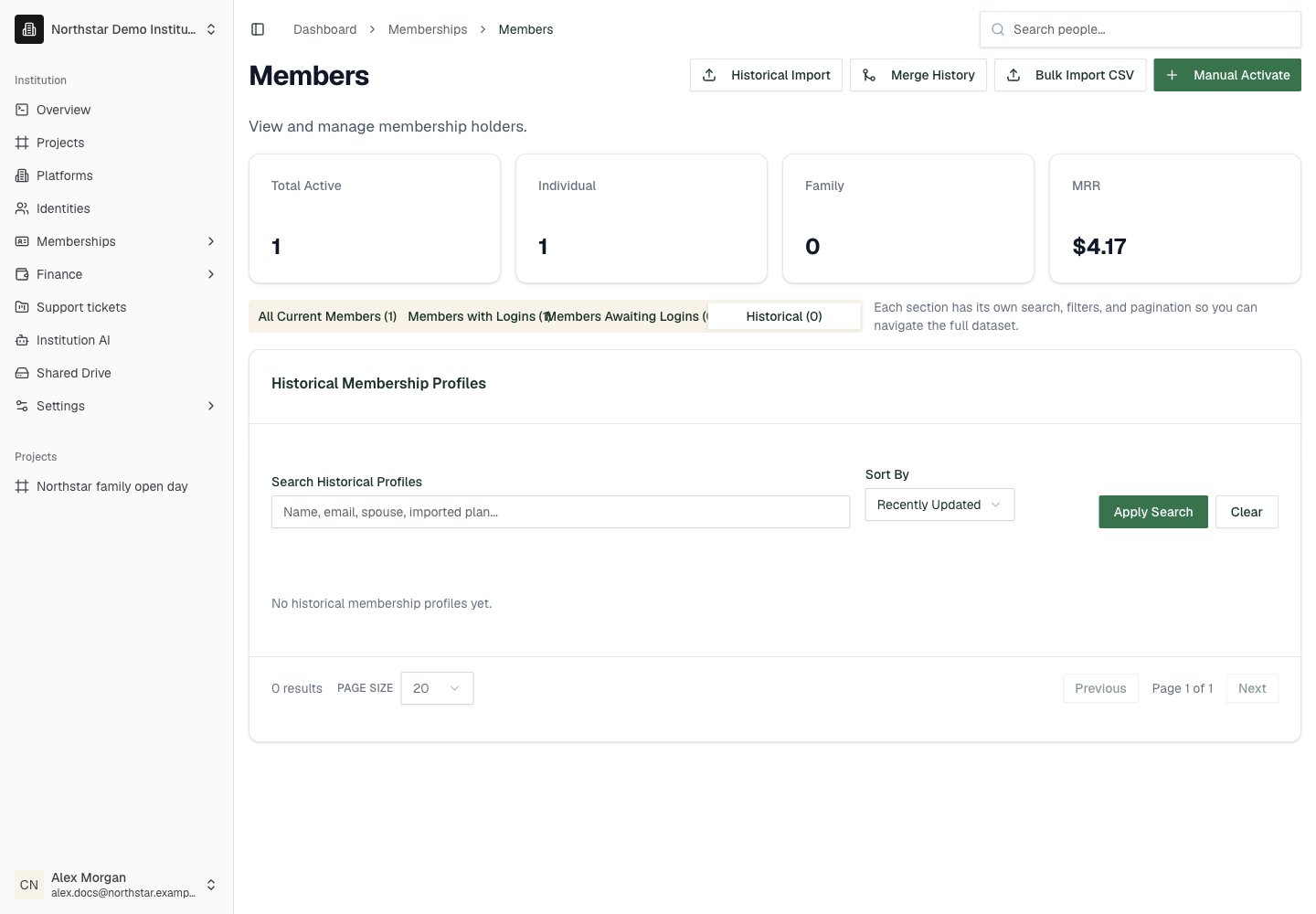Click the Previous page button
The image size is (1316, 914).
coord(1100,688)
